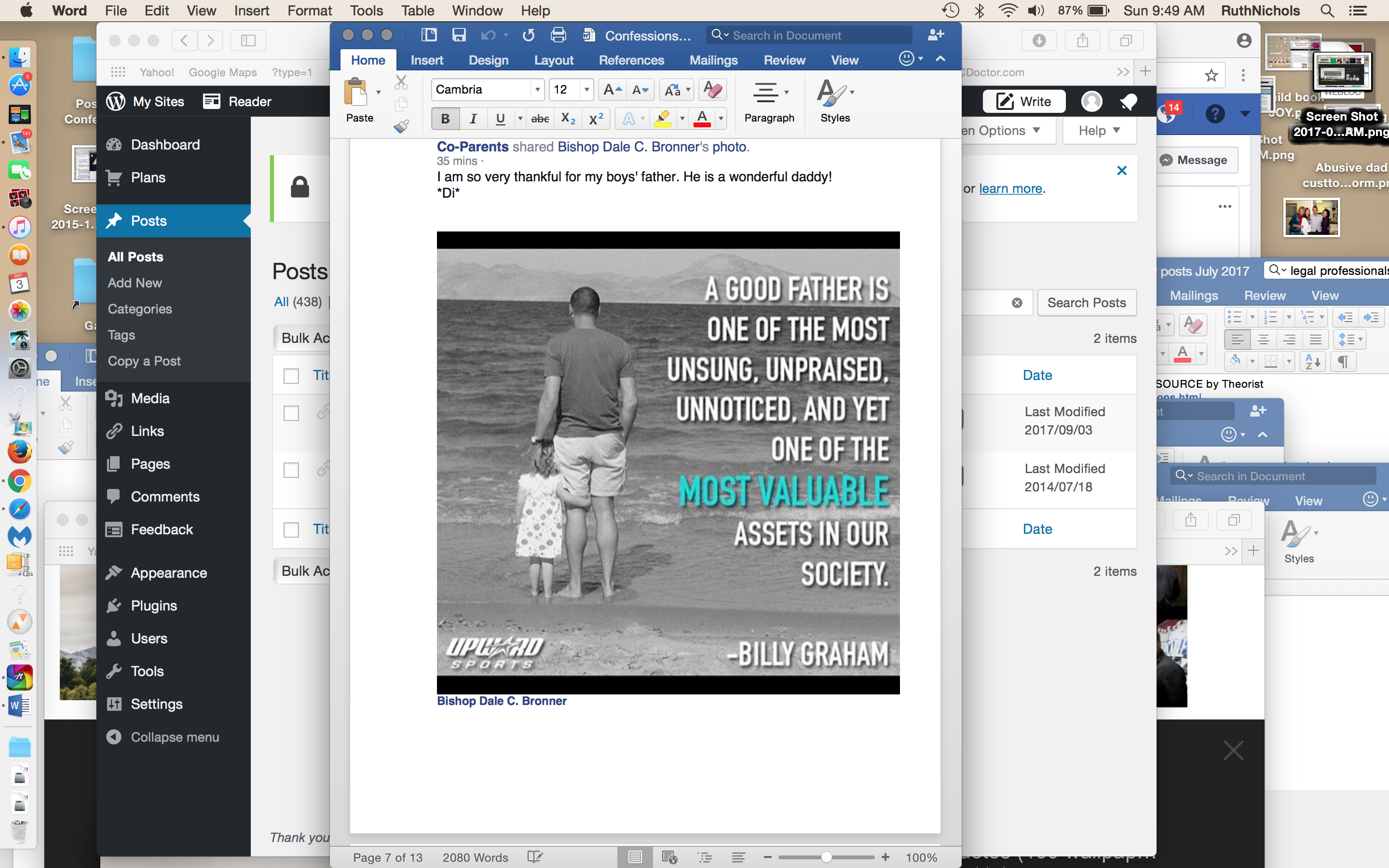1389x868 pixels.
Task: Click the Format Painter brush icon
Action: click(x=401, y=126)
